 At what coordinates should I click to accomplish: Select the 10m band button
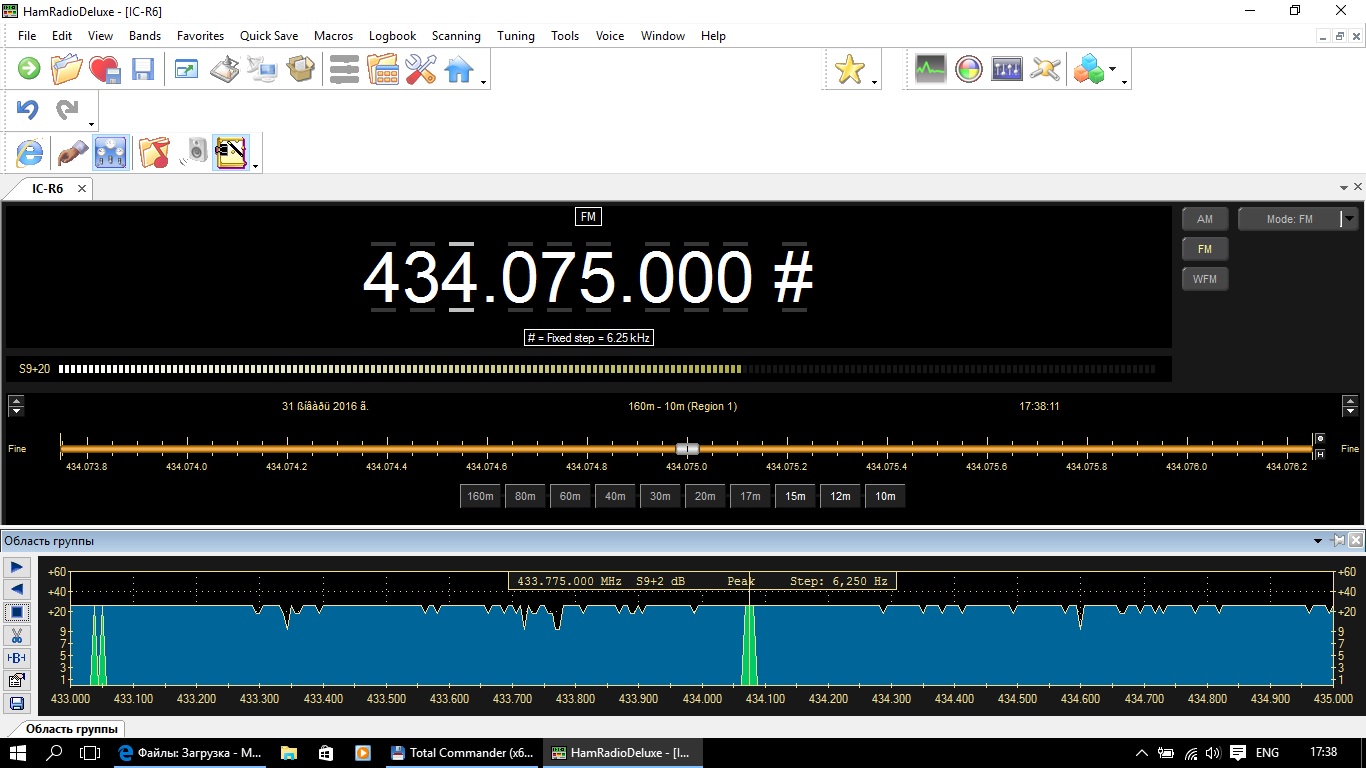point(885,496)
